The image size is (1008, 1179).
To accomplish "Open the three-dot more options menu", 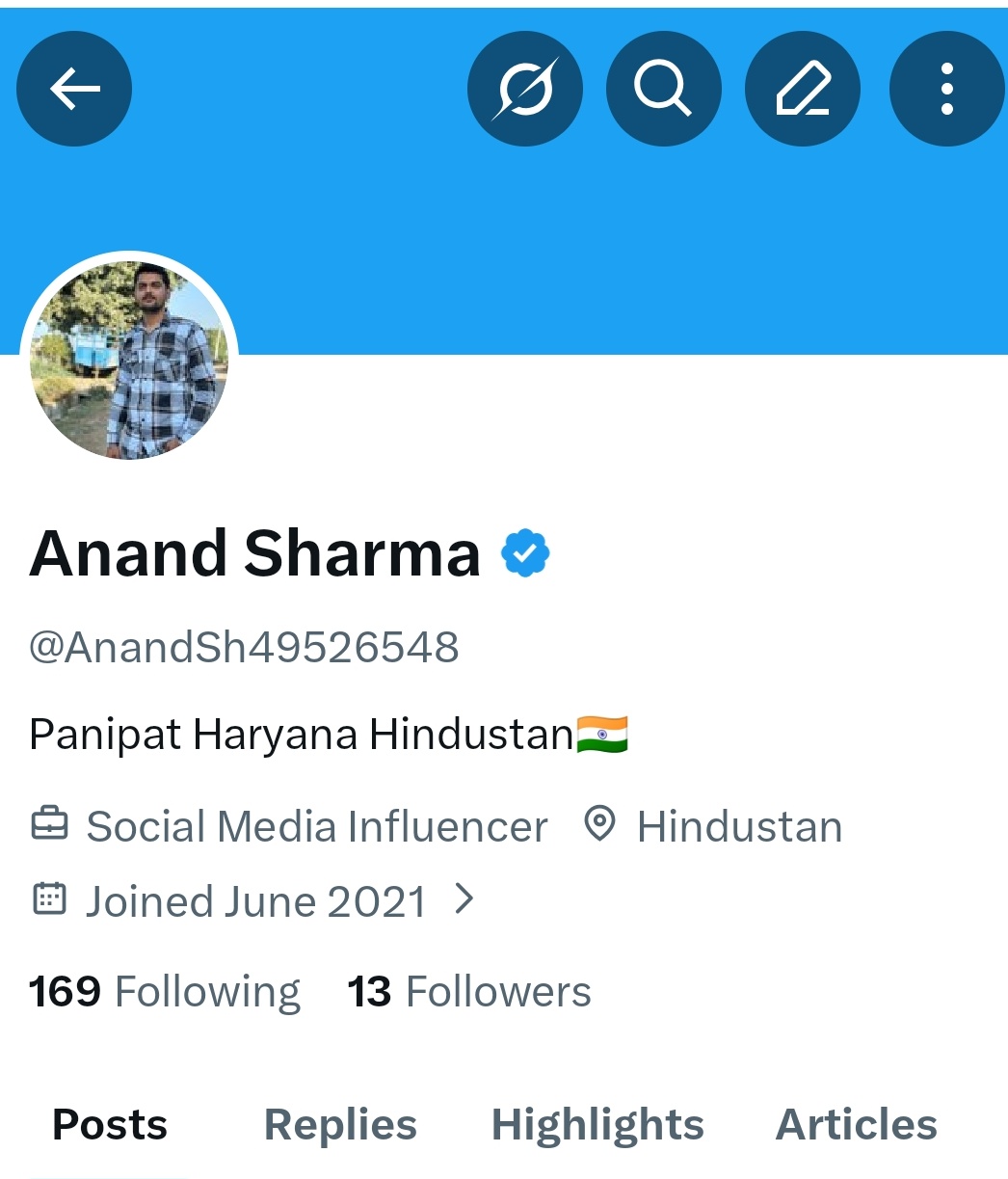I will (x=947, y=90).
